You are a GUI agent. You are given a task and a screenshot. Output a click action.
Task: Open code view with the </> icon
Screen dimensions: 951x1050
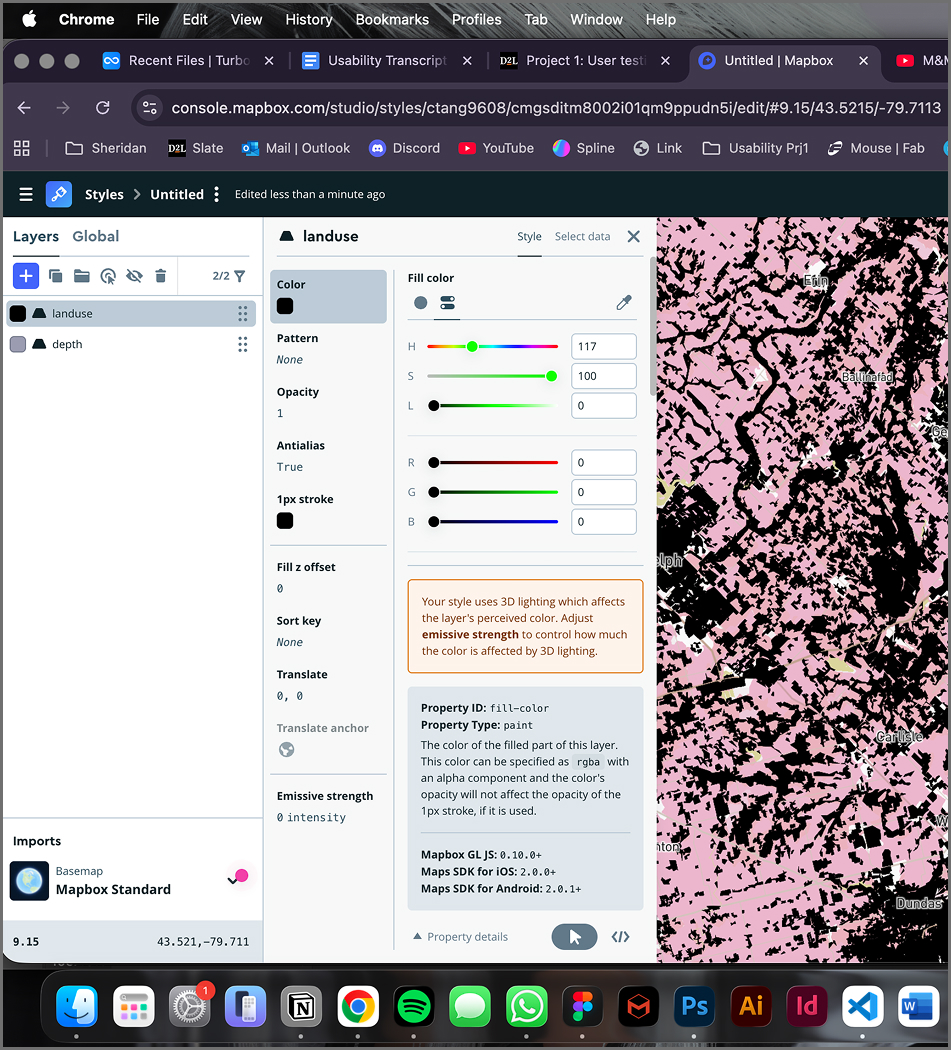620,937
